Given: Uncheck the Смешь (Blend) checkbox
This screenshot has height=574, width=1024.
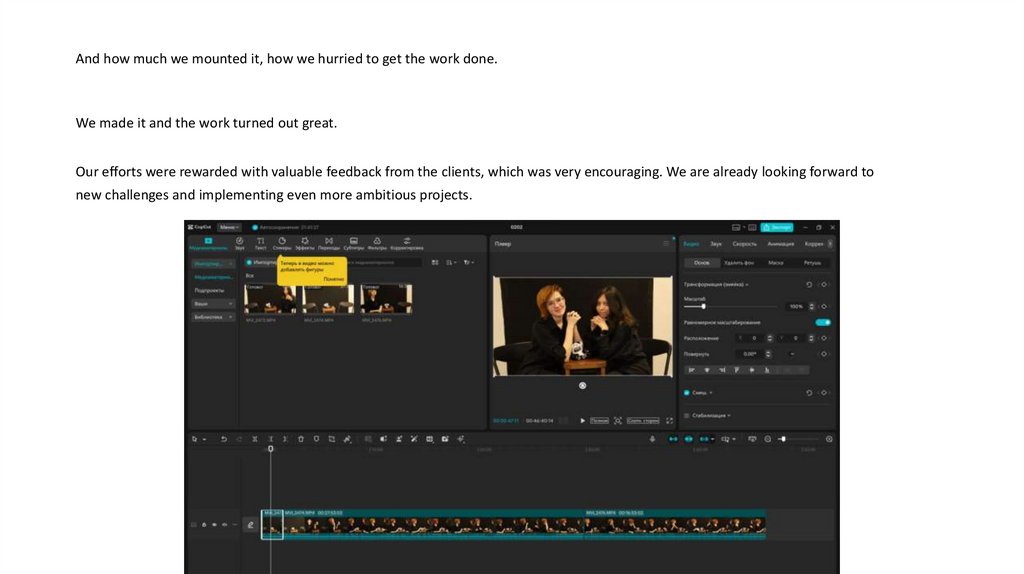Looking at the screenshot, I should click(687, 393).
